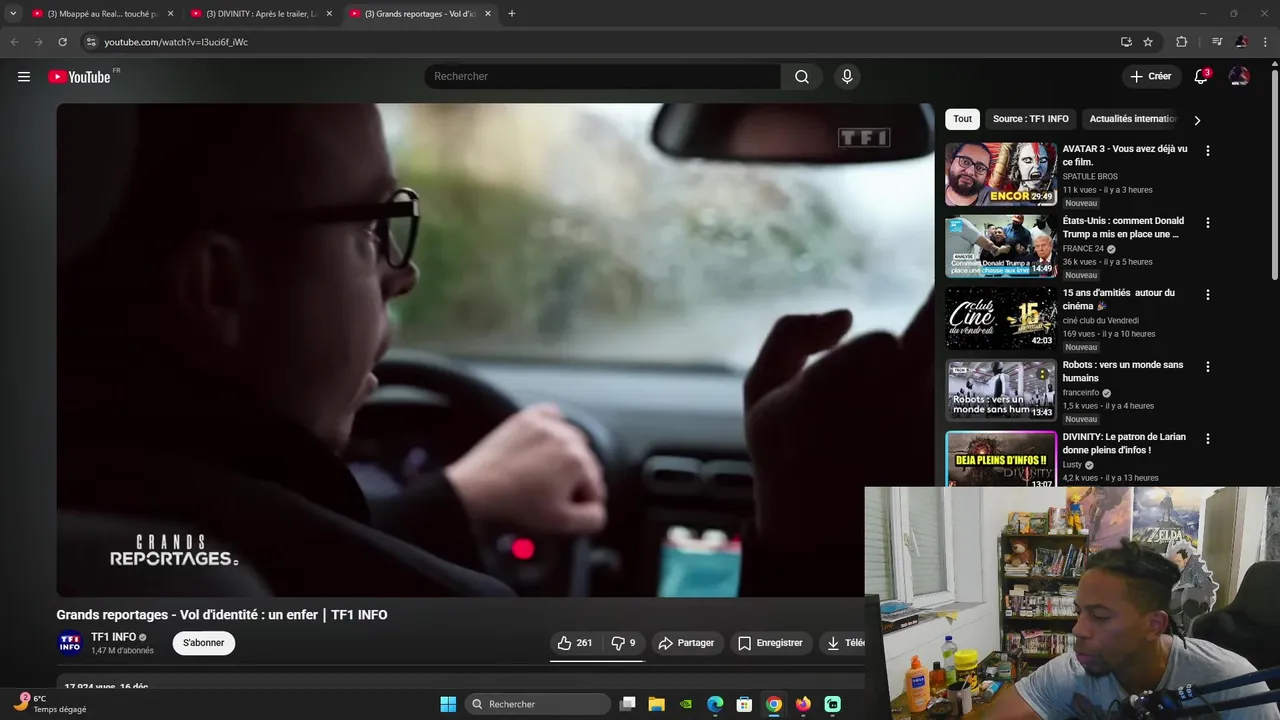This screenshot has width=1280, height=720.
Task: Select the Actualités internationales chip
Action: point(1132,119)
